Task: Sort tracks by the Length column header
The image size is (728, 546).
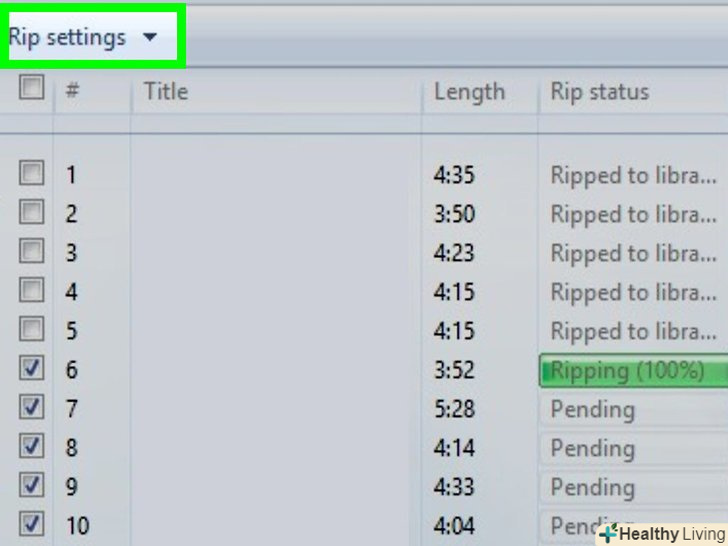Action: coord(480,91)
